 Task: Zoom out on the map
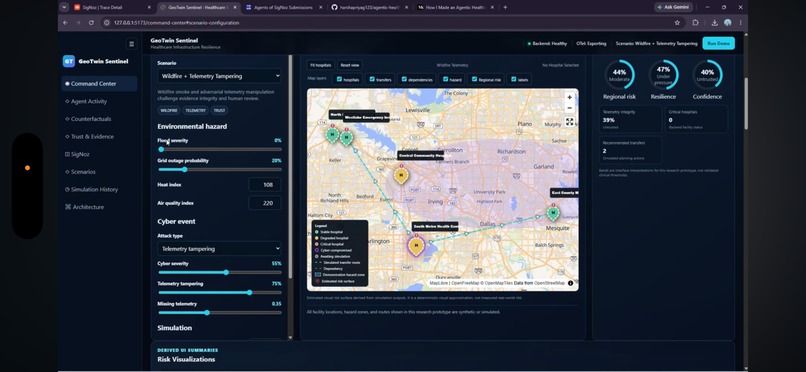pos(569,108)
